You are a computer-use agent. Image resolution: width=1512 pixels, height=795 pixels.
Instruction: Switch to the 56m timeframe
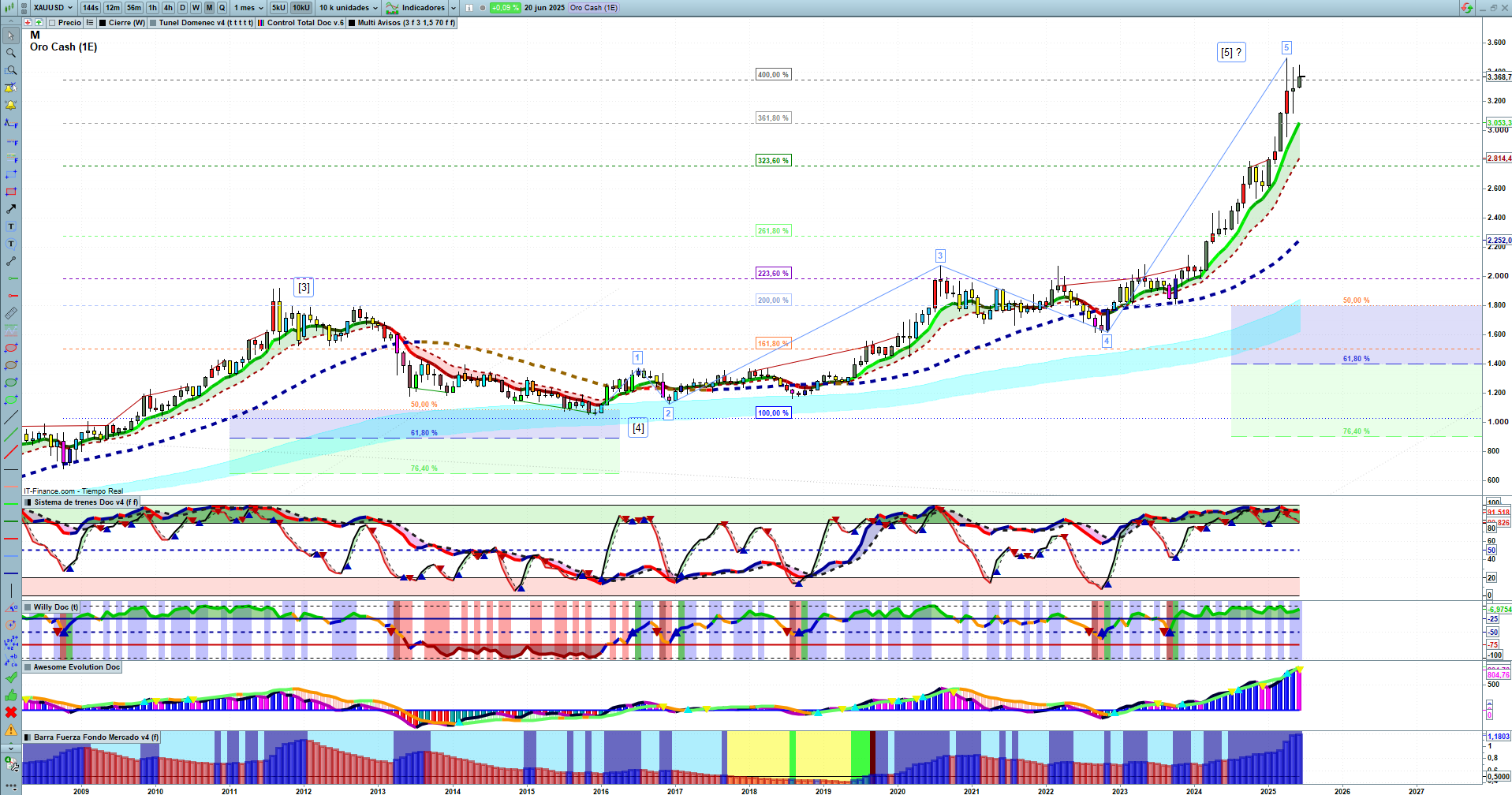(134, 8)
